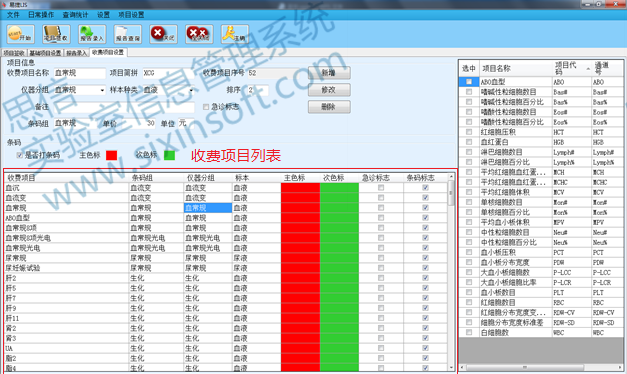Sort by 项目代码 column header arrow

pyautogui.click(x=588, y=69)
